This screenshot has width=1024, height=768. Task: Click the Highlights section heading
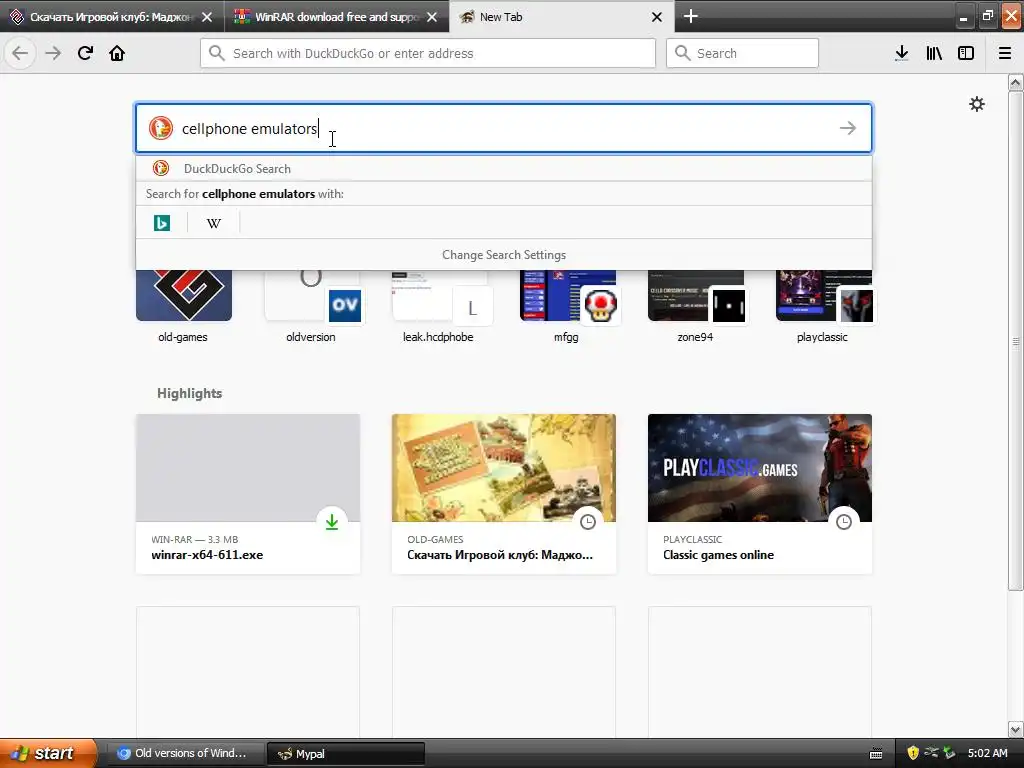[x=189, y=393]
